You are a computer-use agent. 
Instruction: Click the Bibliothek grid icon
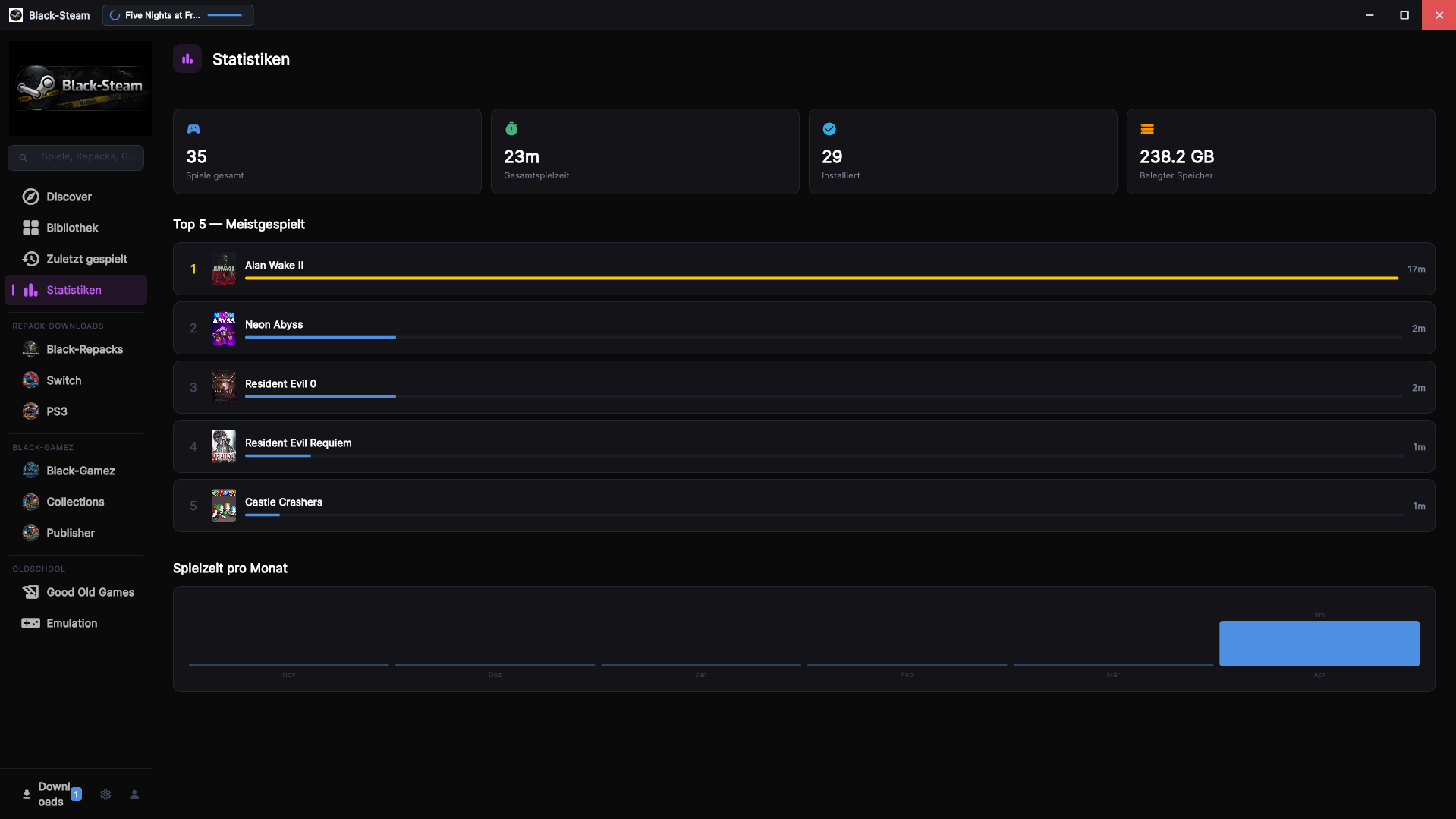coord(30,228)
